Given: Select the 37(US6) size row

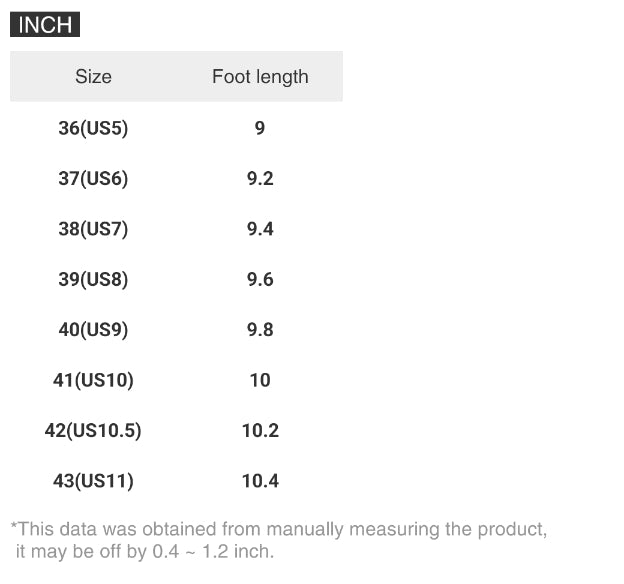Looking at the screenshot, I should [x=93, y=179].
